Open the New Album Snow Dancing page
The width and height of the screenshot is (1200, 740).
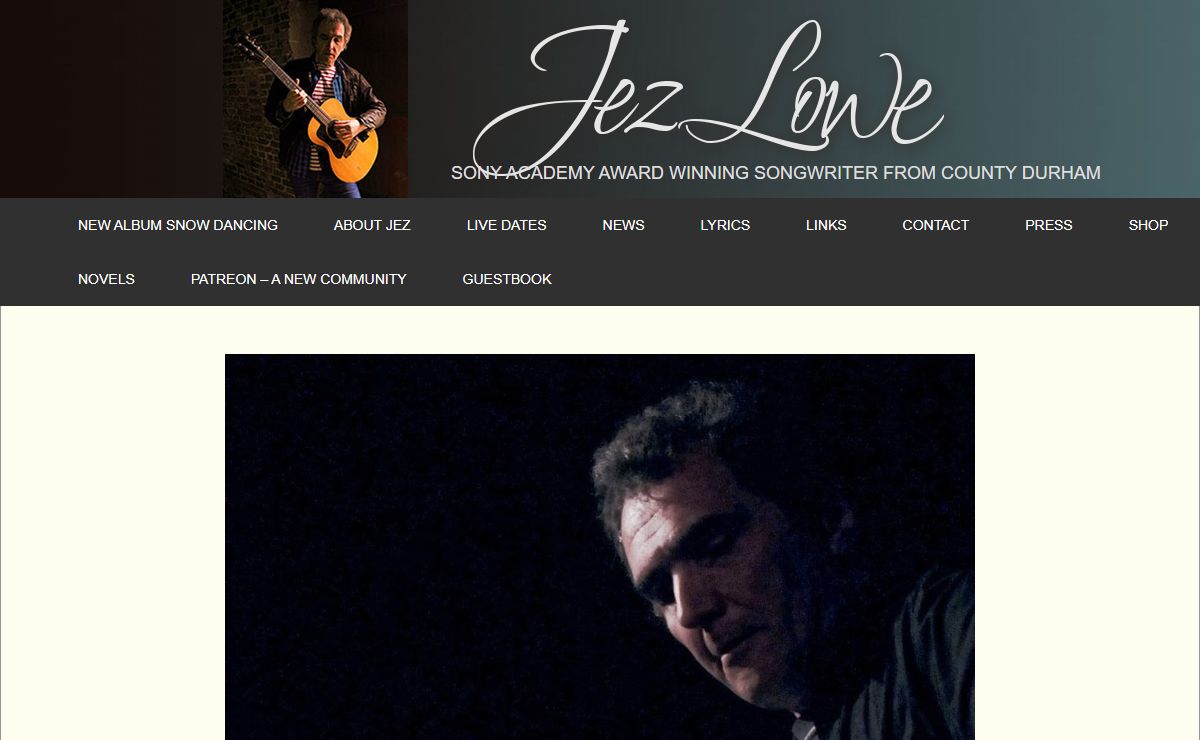click(x=178, y=225)
